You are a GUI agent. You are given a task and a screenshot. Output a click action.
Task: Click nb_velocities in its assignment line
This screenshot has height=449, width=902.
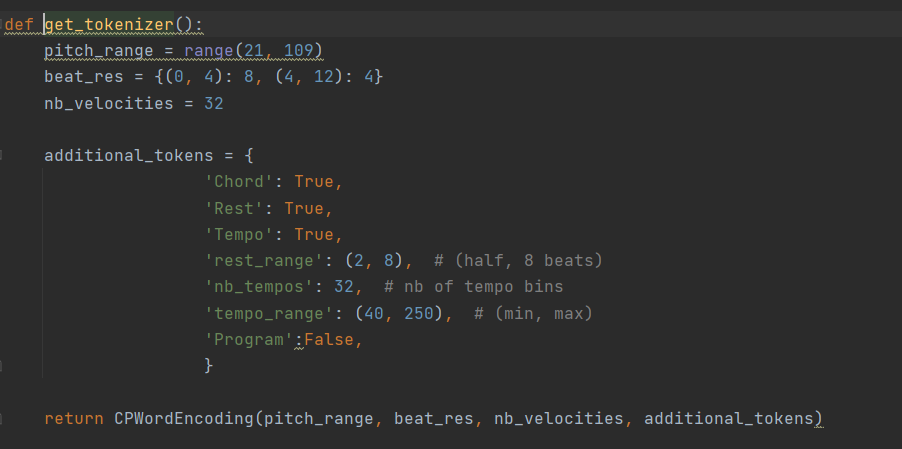109,103
